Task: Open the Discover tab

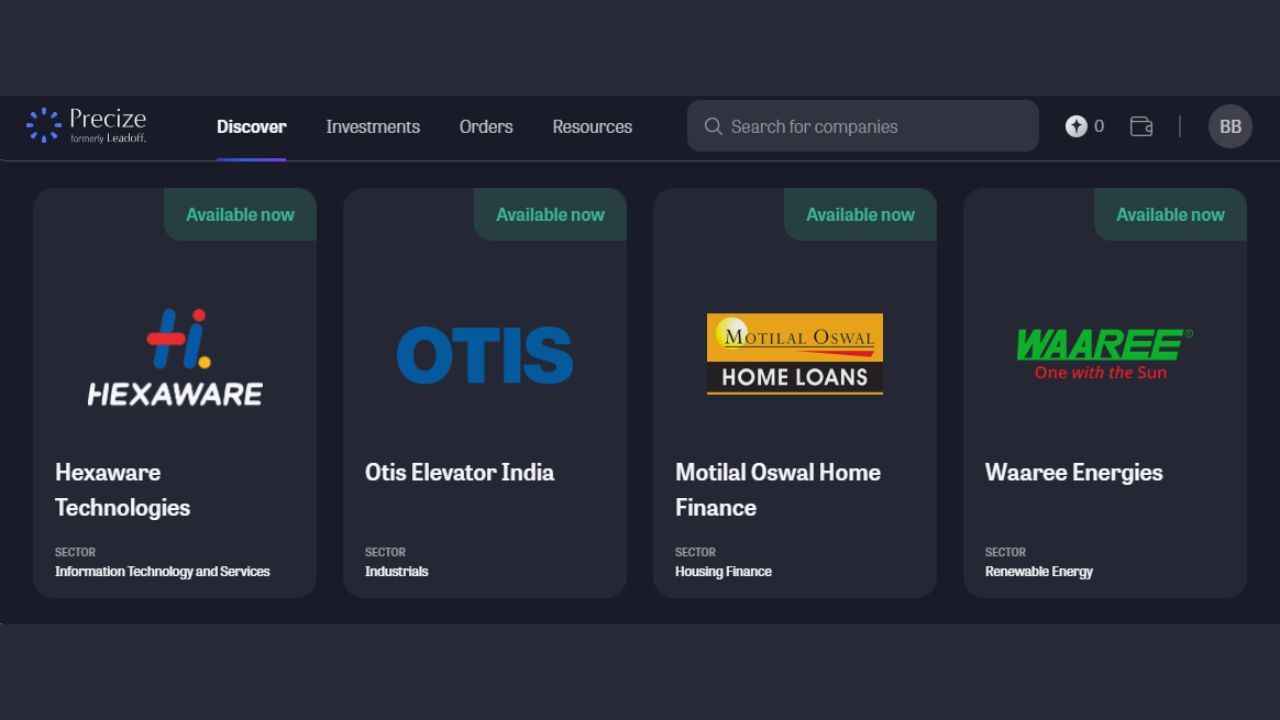Action: tap(251, 127)
